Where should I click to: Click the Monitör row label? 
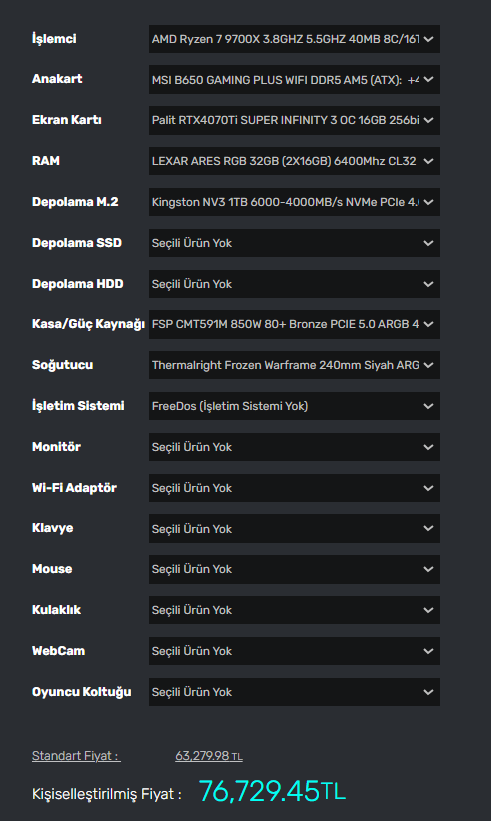56,447
